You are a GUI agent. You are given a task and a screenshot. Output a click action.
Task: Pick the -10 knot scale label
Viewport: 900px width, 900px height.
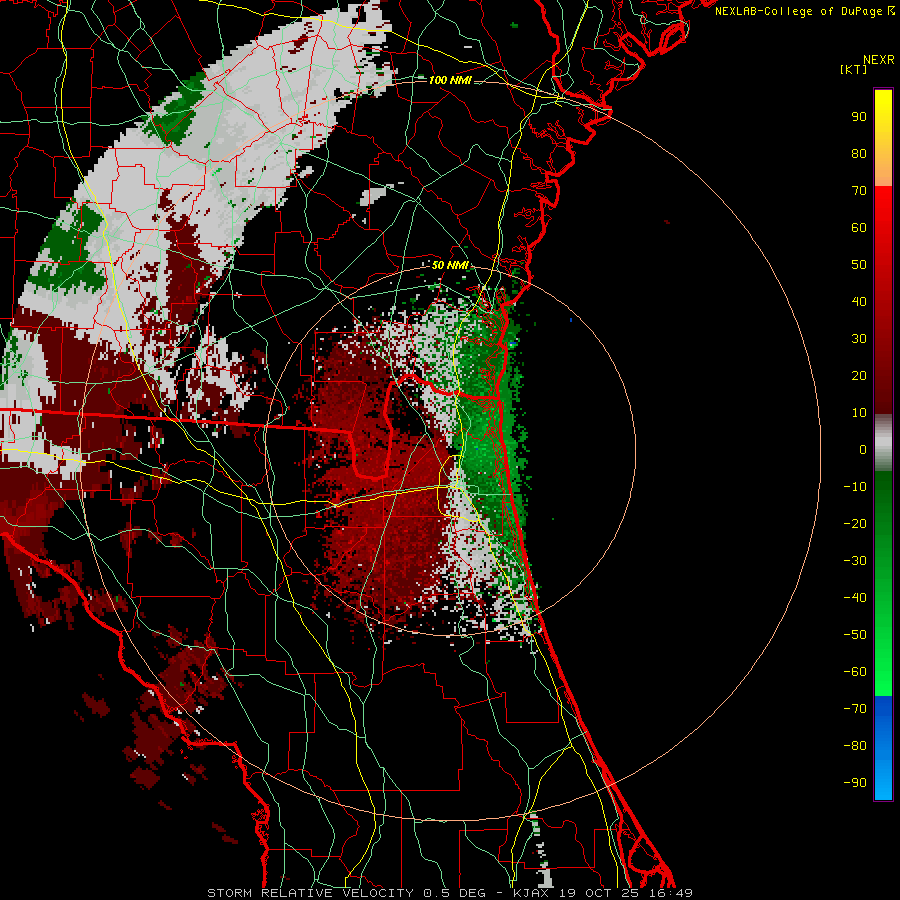(855, 487)
